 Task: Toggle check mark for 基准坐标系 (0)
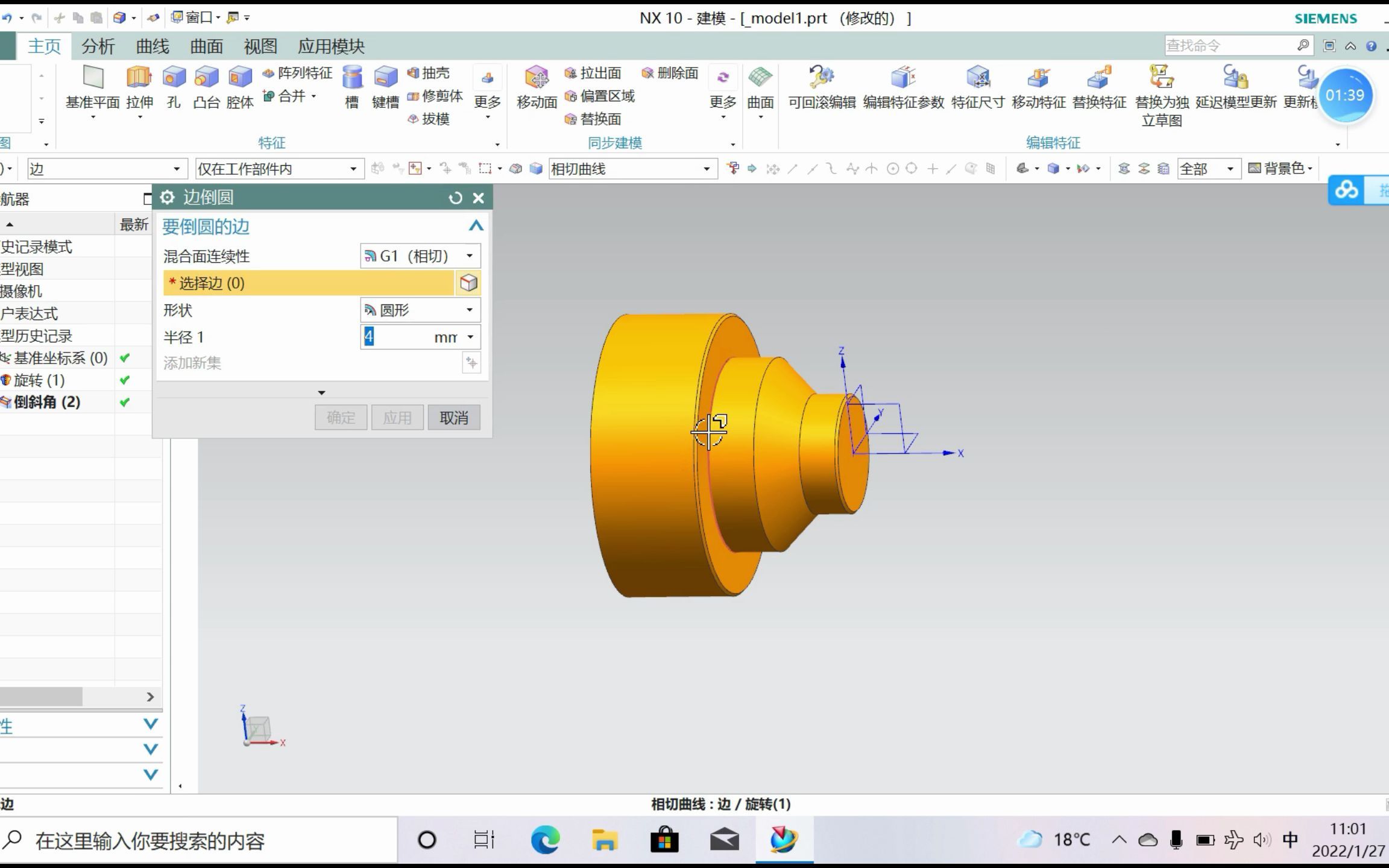(x=125, y=358)
